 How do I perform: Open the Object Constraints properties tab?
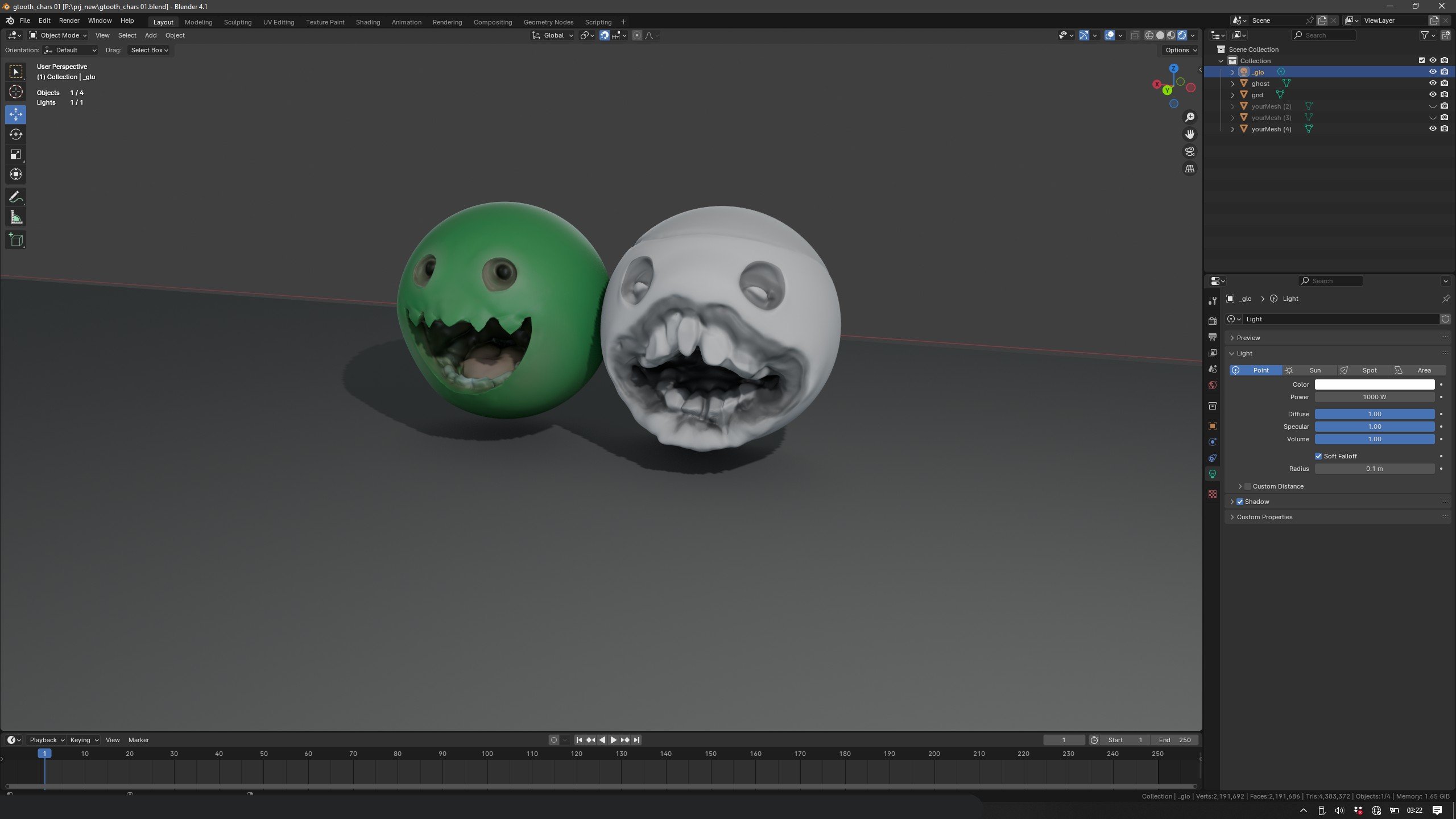(1212, 457)
